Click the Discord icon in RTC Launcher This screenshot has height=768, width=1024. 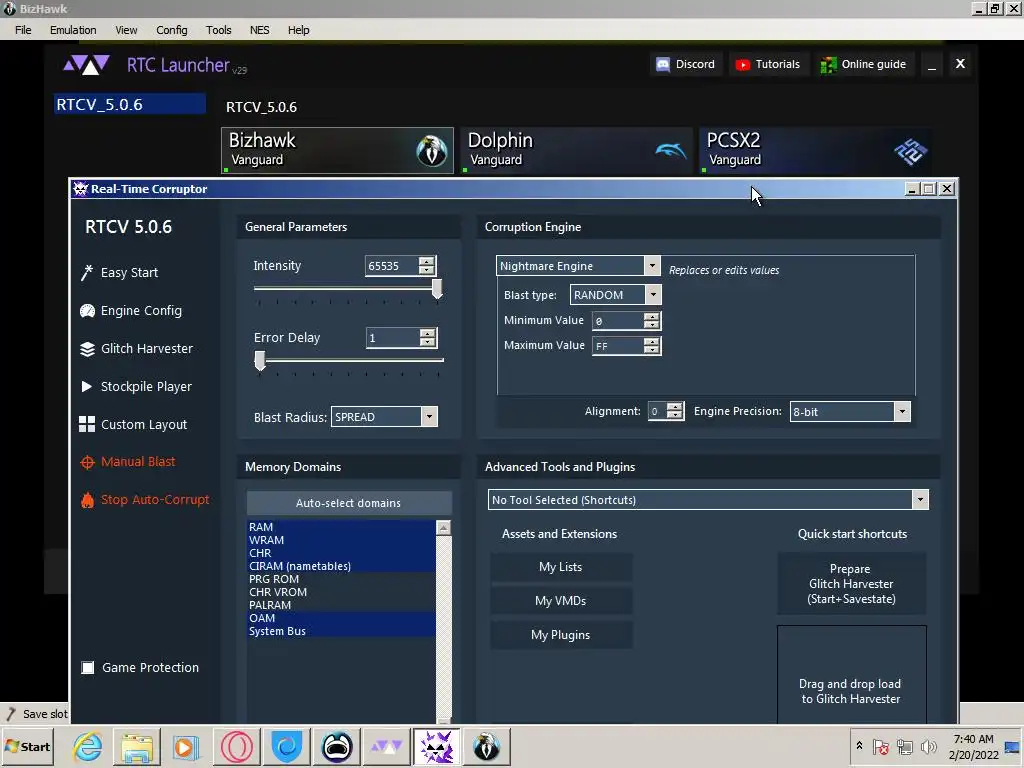[x=663, y=65]
